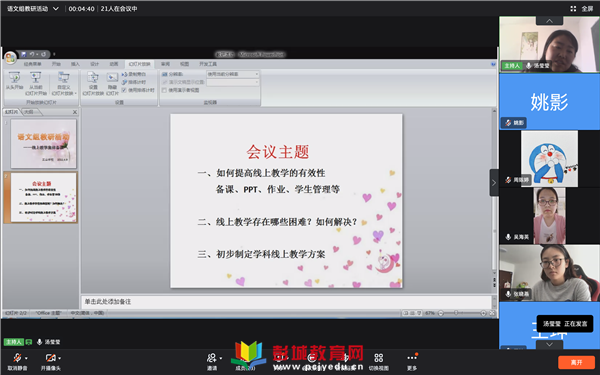Screen dimensions: 600x375
Task: Turn on camera with 开摄像头 icon
Action: [50, 358]
